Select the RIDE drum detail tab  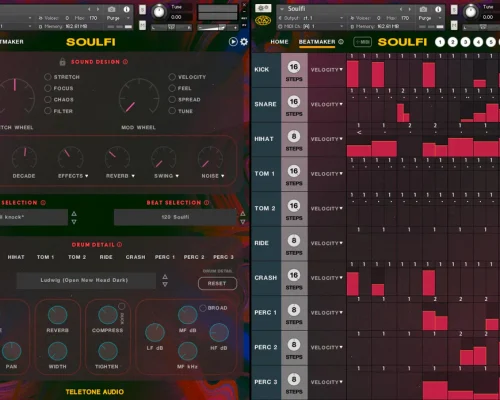[106, 257]
